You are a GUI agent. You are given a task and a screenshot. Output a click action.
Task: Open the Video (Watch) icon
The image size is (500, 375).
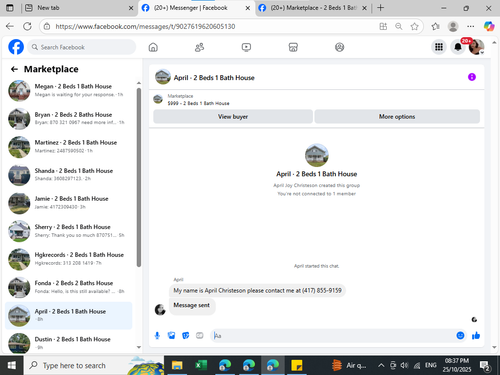coord(246,47)
